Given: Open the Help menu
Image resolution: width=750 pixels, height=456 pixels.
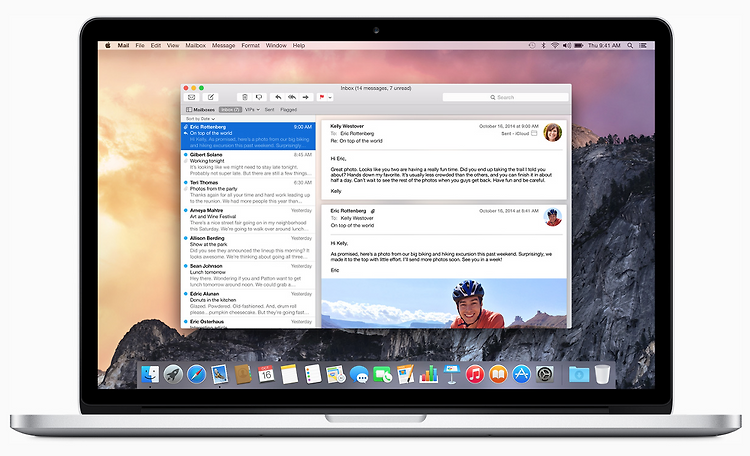Looking at the screenshot, I should pyautogui.click(x=298, y=45).
